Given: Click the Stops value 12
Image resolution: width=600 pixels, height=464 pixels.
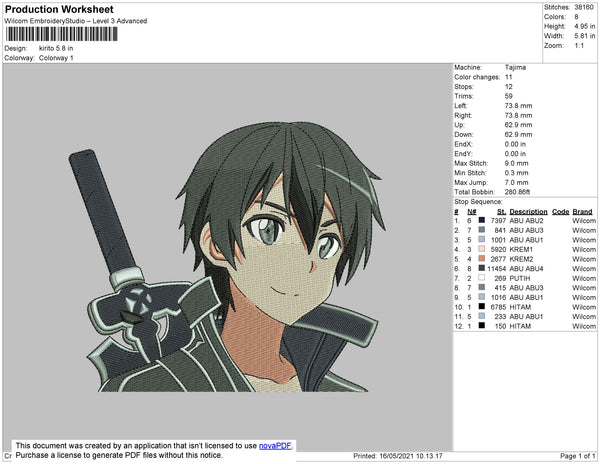Looking at the screenshot, I should [x=509, y=86].
